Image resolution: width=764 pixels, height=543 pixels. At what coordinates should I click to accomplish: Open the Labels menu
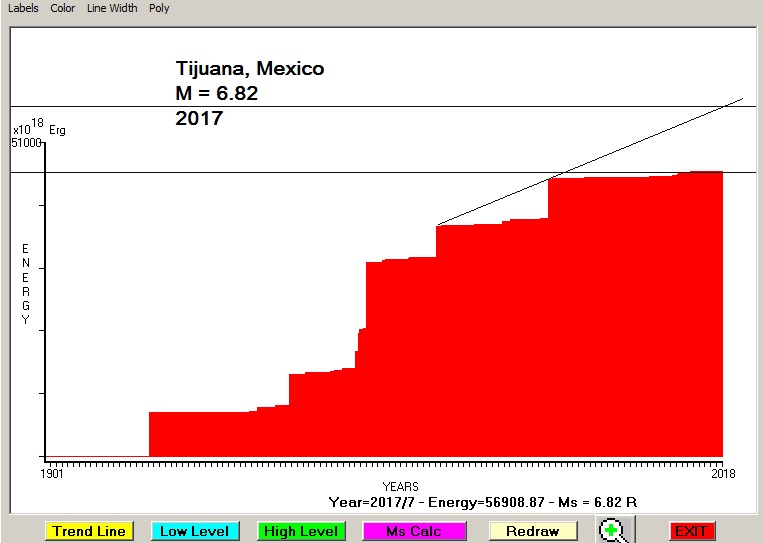click(x=23, y=8)
